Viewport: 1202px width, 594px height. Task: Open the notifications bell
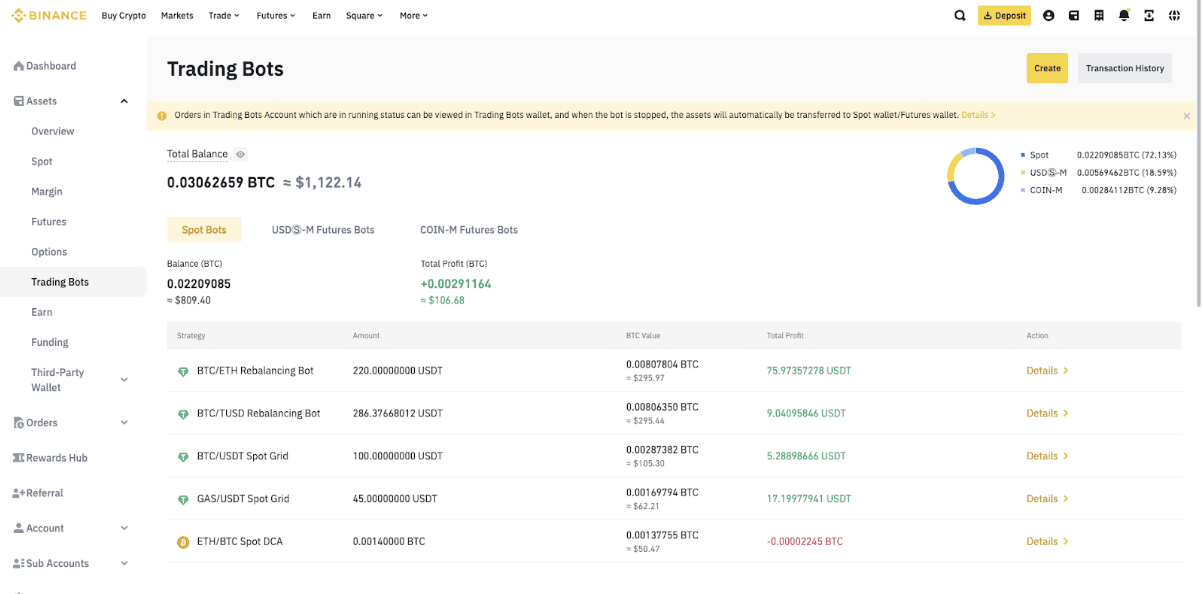click(1124, 16)
